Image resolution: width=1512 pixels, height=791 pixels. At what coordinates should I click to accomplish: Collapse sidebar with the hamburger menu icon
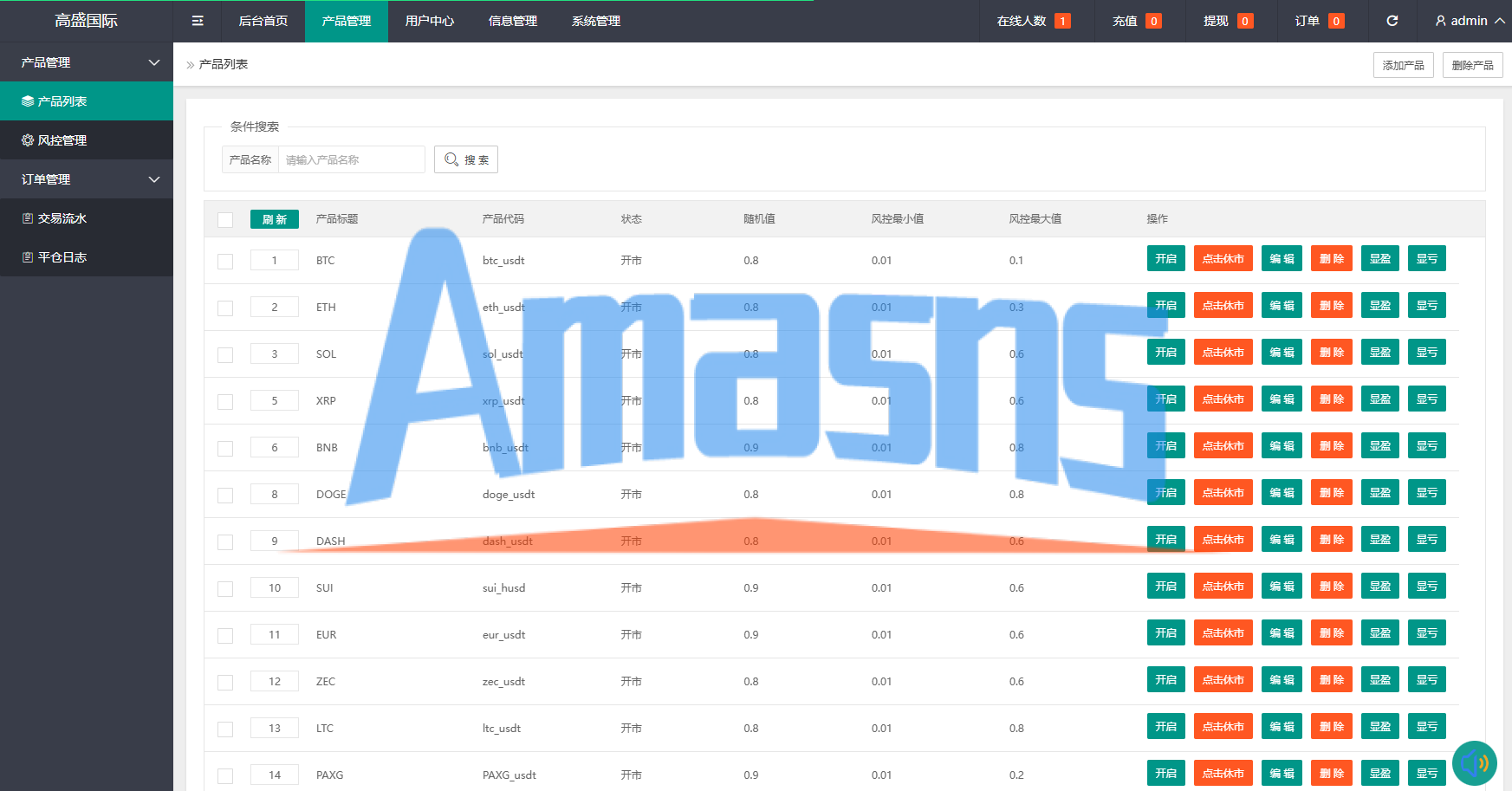(198, 21)
